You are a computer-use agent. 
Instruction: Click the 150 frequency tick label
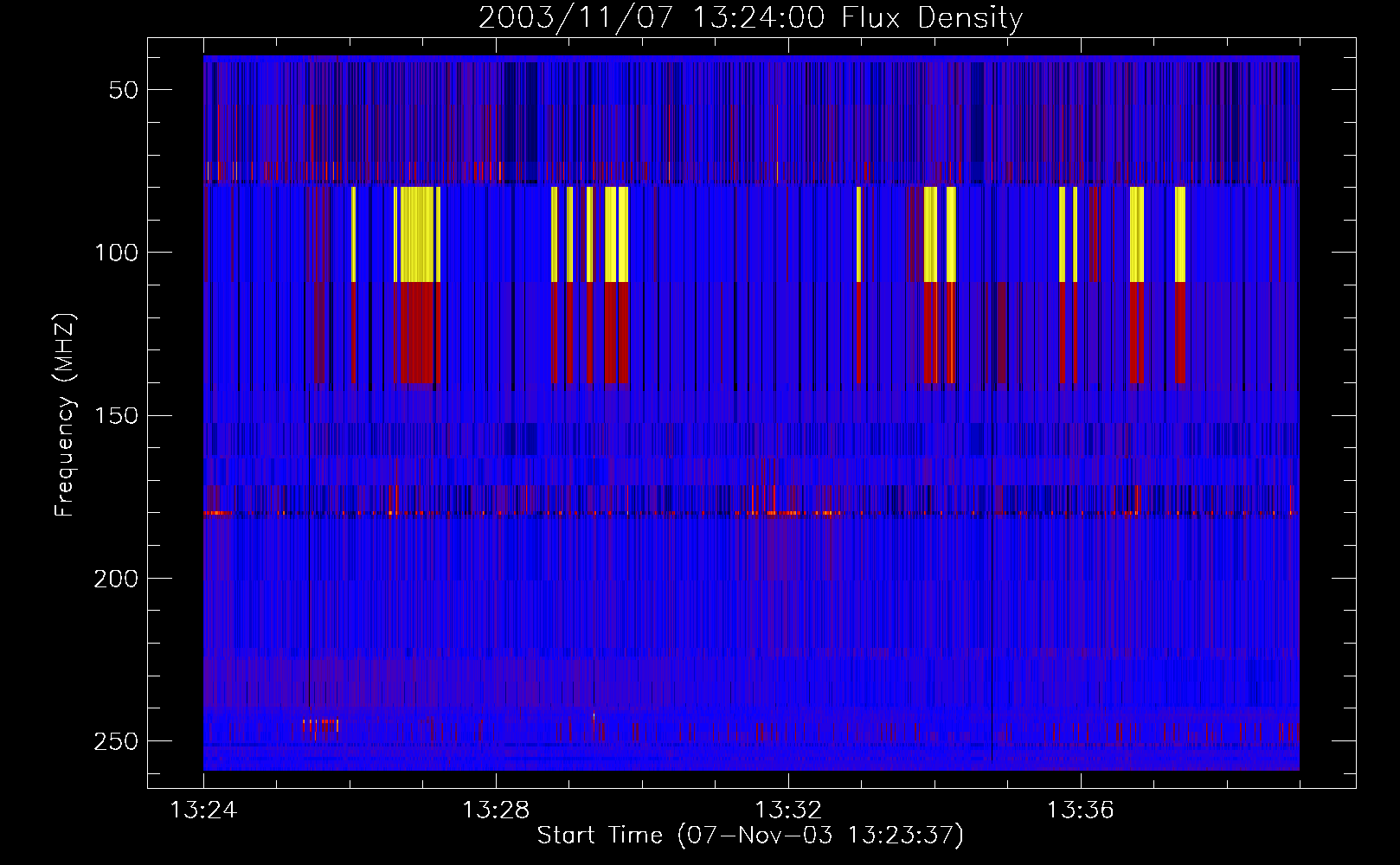116,415
